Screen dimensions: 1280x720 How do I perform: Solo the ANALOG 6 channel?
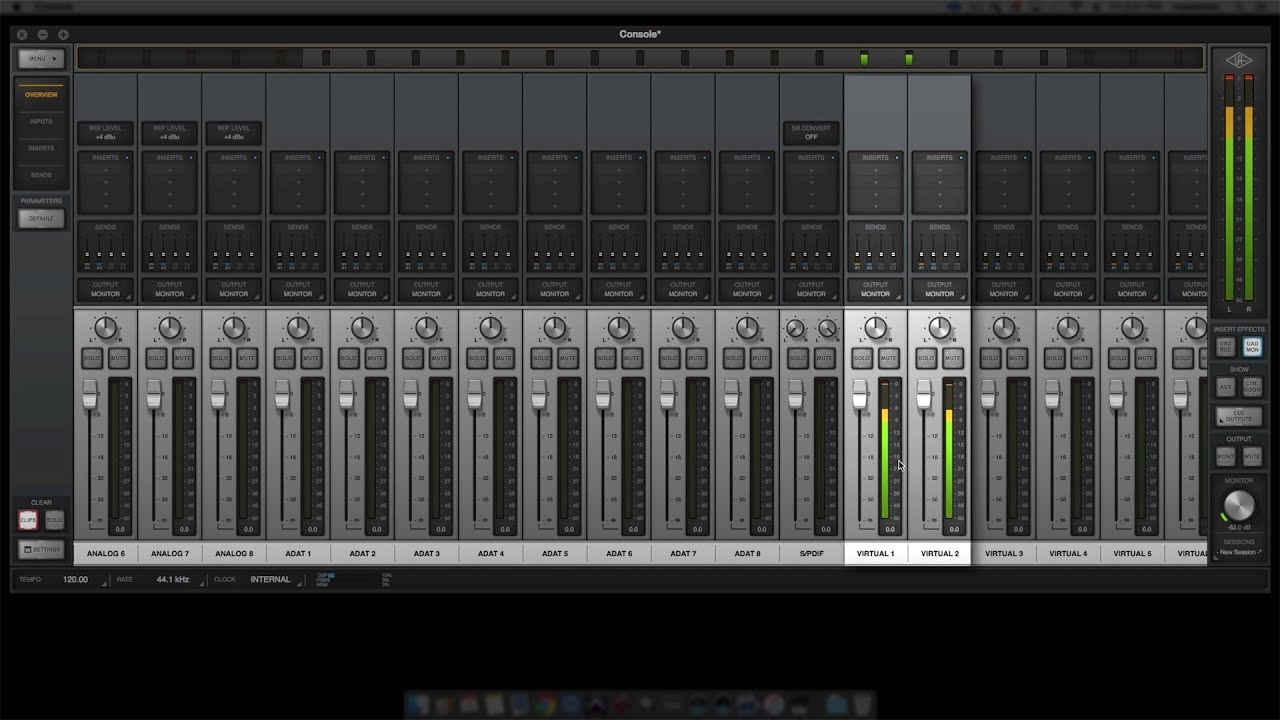coord(92,357)
